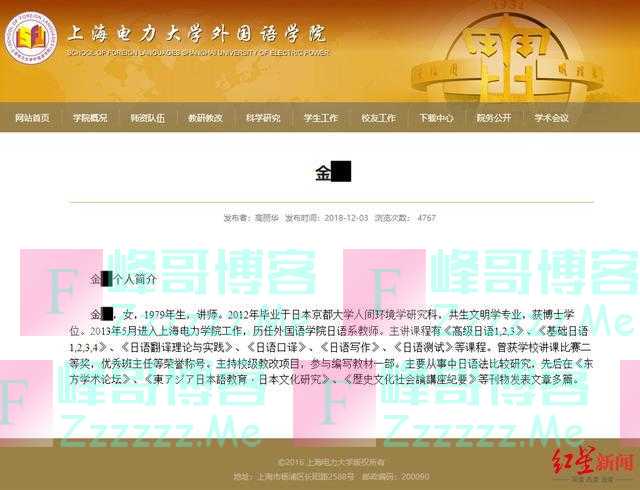Click the school emblem logo in header
The width and height of the screenshot is (640, 490).
(32, 39)
